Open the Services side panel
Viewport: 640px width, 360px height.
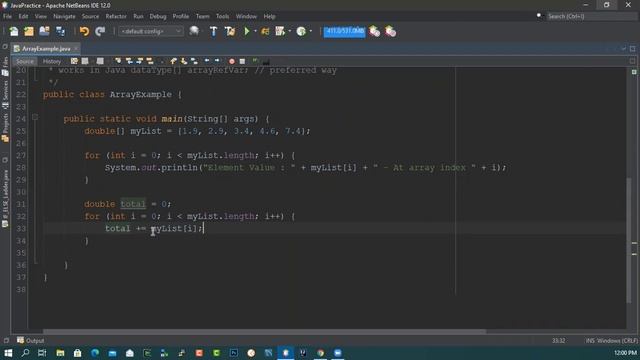click(x=5, y=95)
